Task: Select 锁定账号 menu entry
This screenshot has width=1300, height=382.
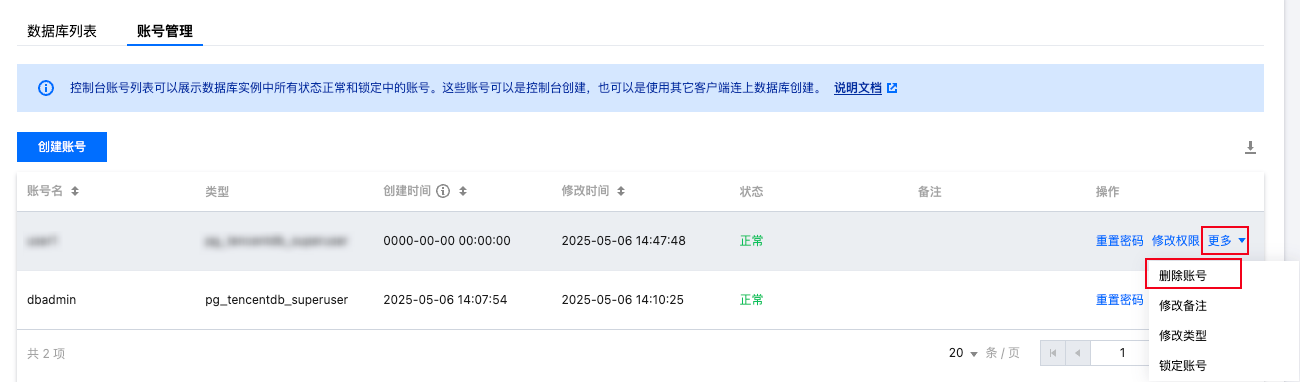Action: (x=1182, y=365)
